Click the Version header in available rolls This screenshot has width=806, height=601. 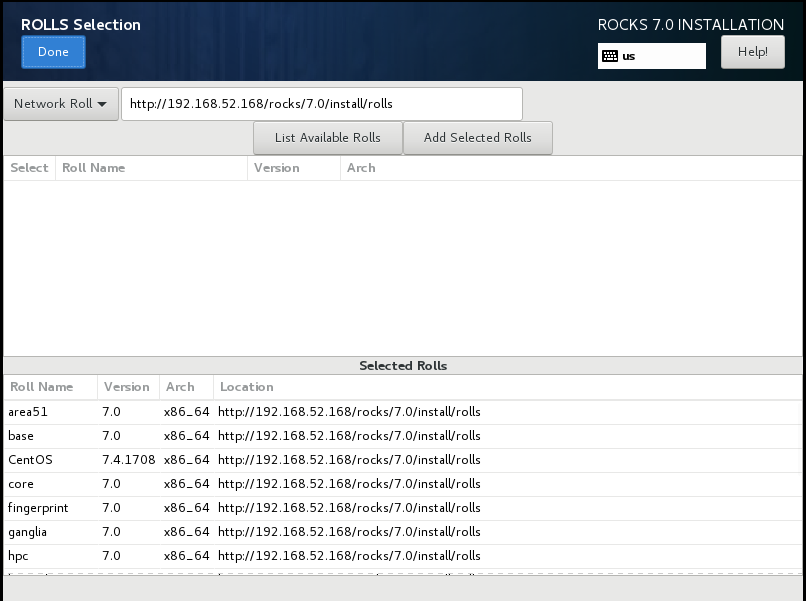pos(294,168)
